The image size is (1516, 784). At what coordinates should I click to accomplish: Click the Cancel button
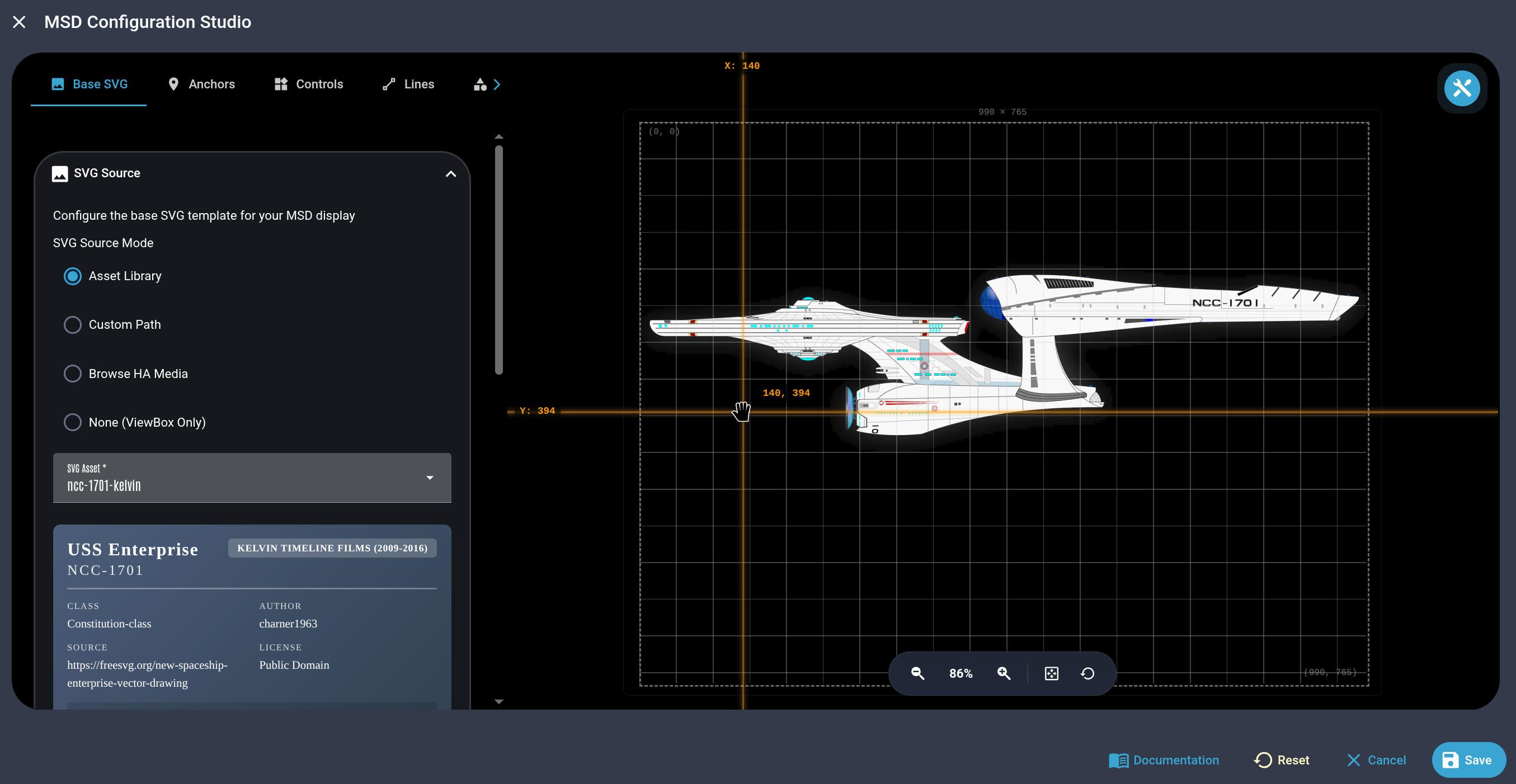tap(1376, 760)
